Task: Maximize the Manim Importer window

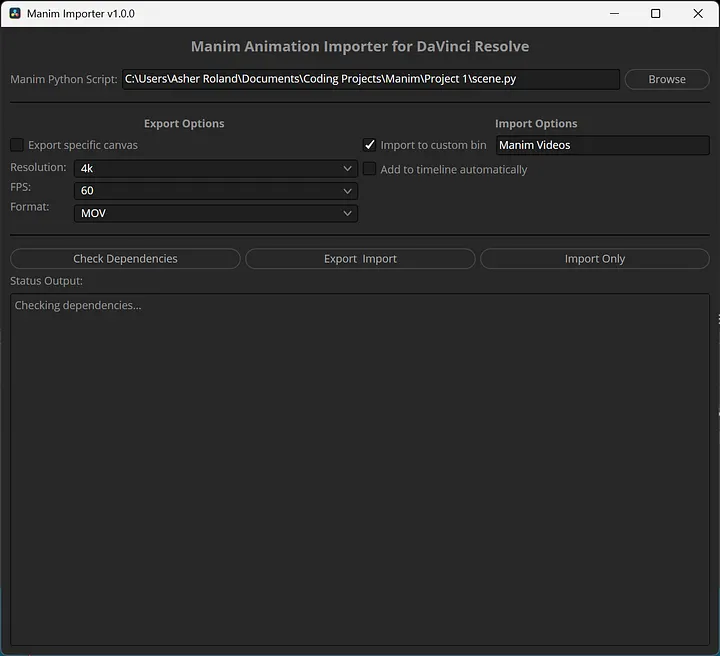Action: pos(656,13)
